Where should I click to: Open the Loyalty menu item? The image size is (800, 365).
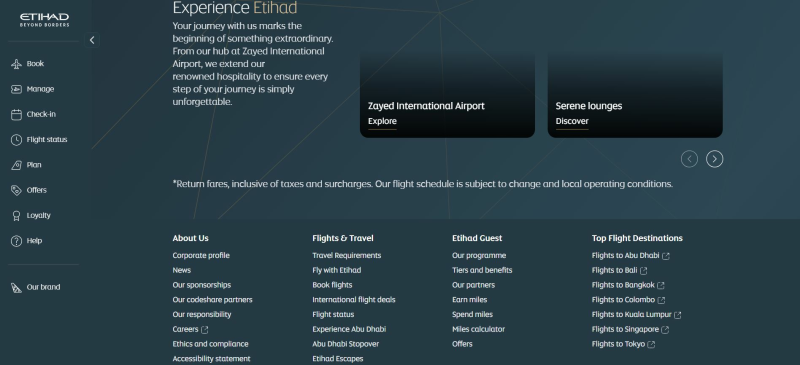pos(39,215)
